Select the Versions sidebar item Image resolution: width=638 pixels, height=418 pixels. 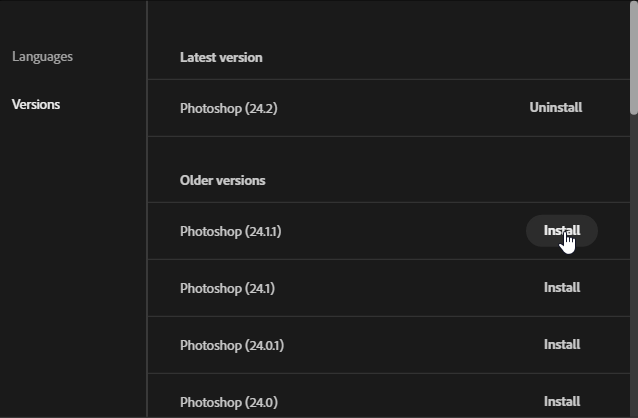[36, 105]
